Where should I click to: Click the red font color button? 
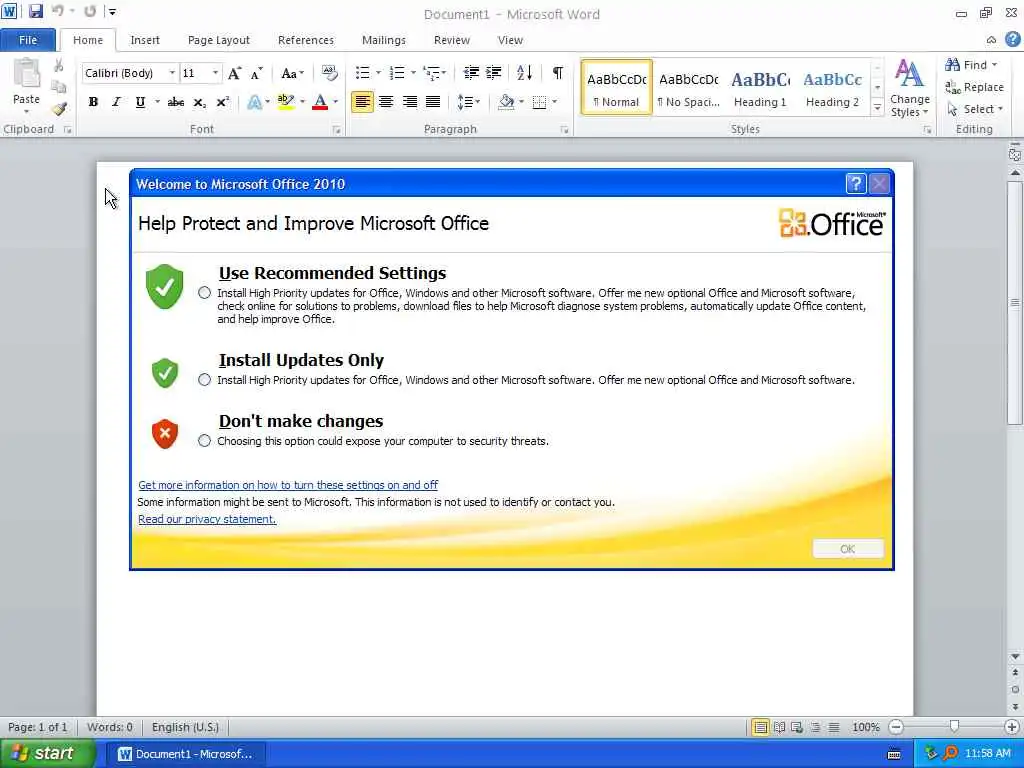click(x=320, y=102)
